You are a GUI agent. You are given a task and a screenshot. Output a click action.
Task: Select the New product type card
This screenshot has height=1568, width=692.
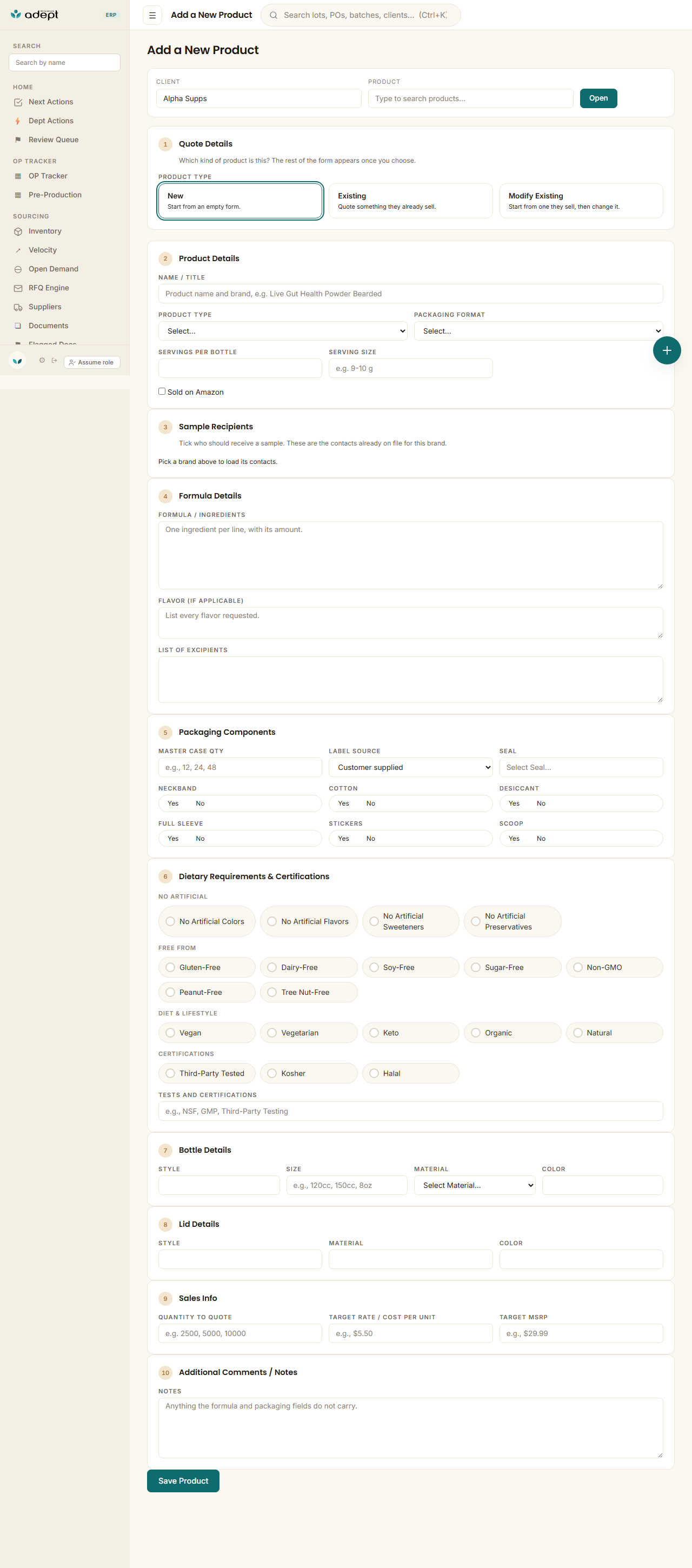tap(240, 201)
